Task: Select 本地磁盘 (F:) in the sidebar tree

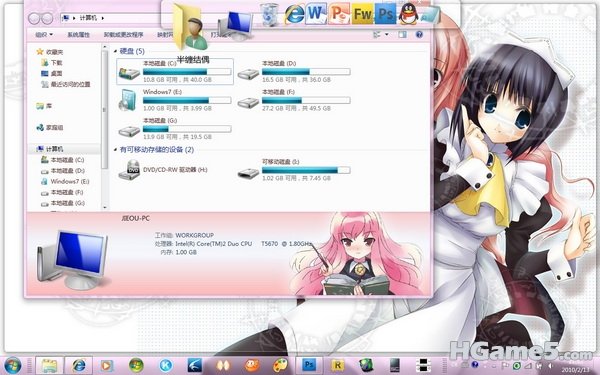Action: click(x=62, y=192)
